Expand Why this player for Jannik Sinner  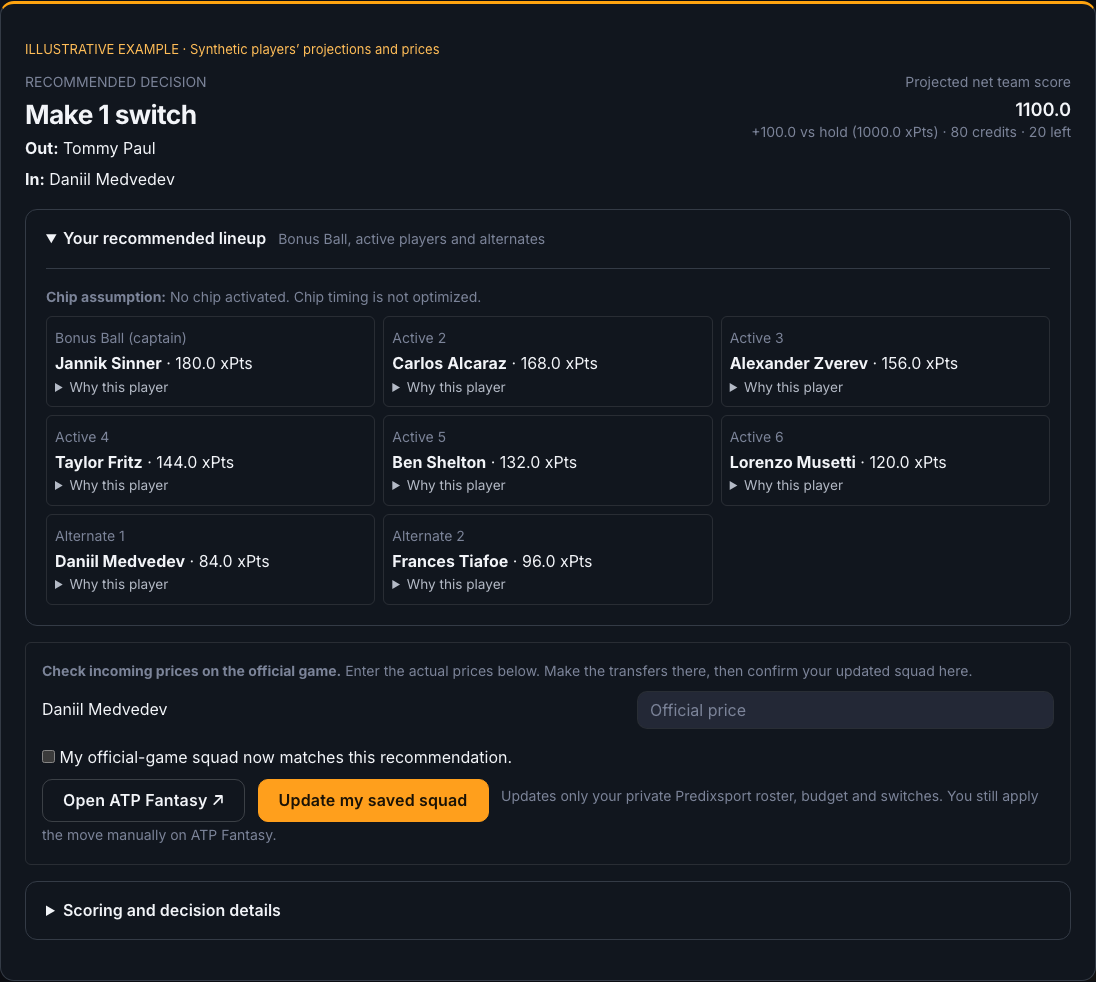point(112,387)
